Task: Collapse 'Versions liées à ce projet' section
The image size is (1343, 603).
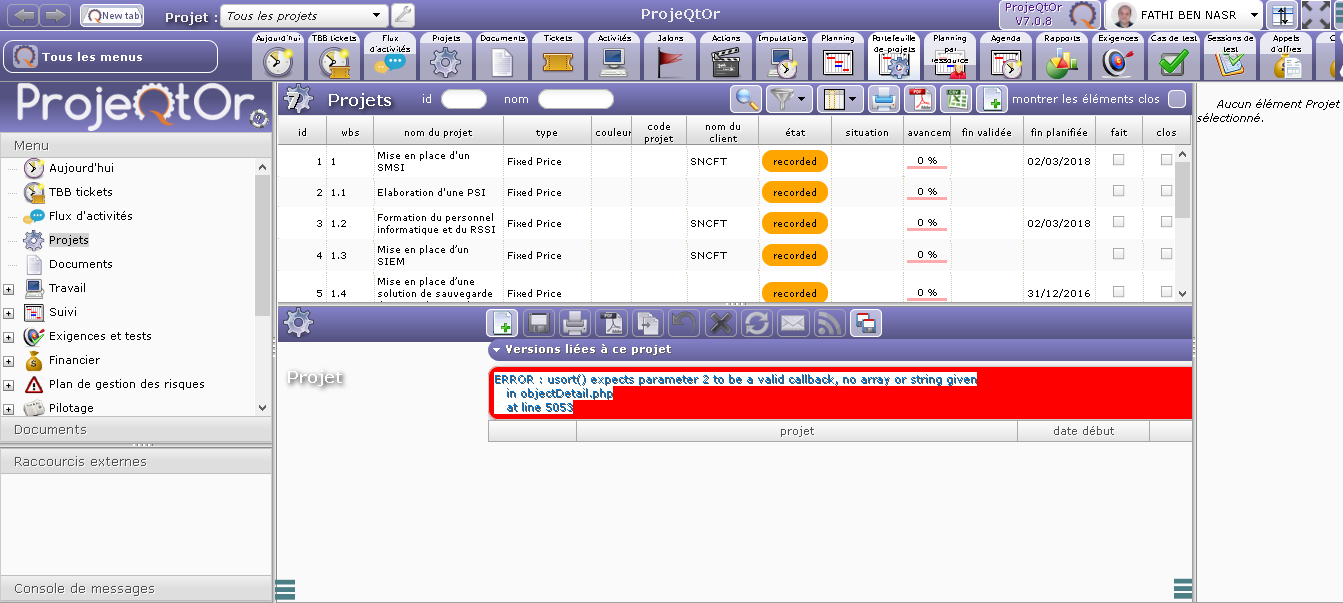Action: (x=496, y=350)
